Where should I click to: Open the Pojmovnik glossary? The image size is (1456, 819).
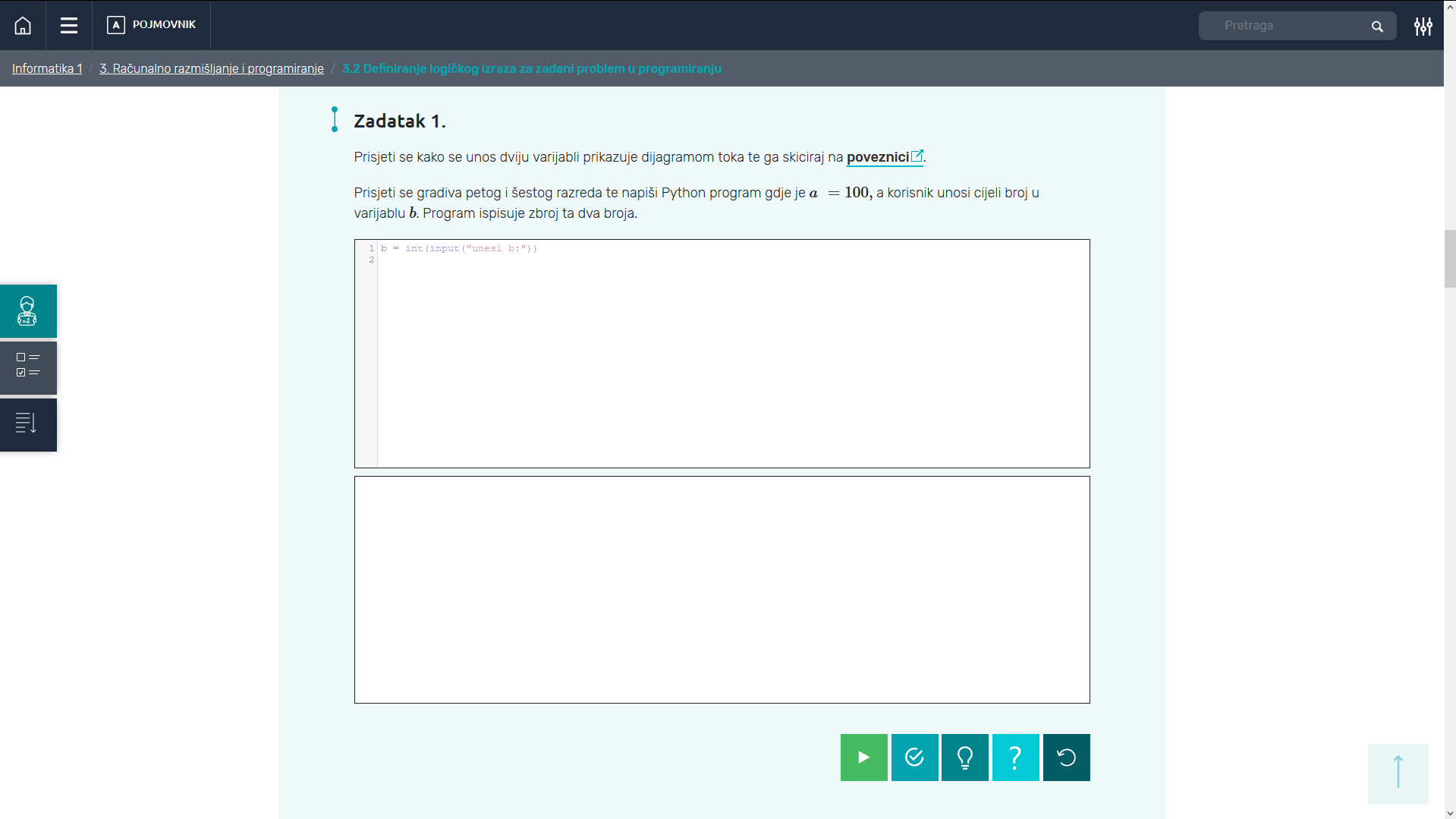152,25
